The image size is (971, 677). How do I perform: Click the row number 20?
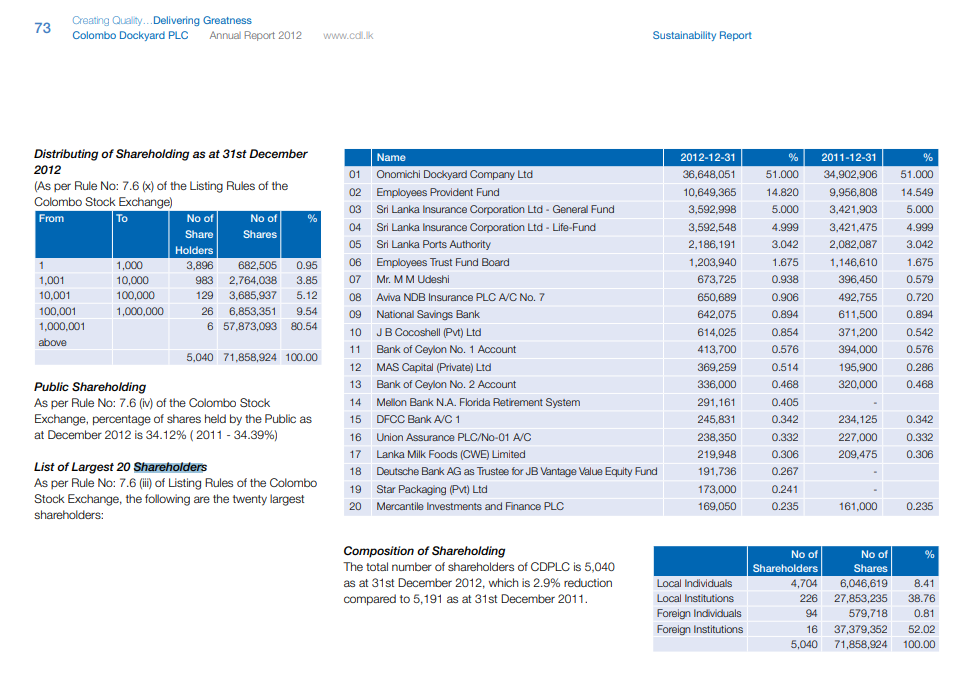coord(355,507)
